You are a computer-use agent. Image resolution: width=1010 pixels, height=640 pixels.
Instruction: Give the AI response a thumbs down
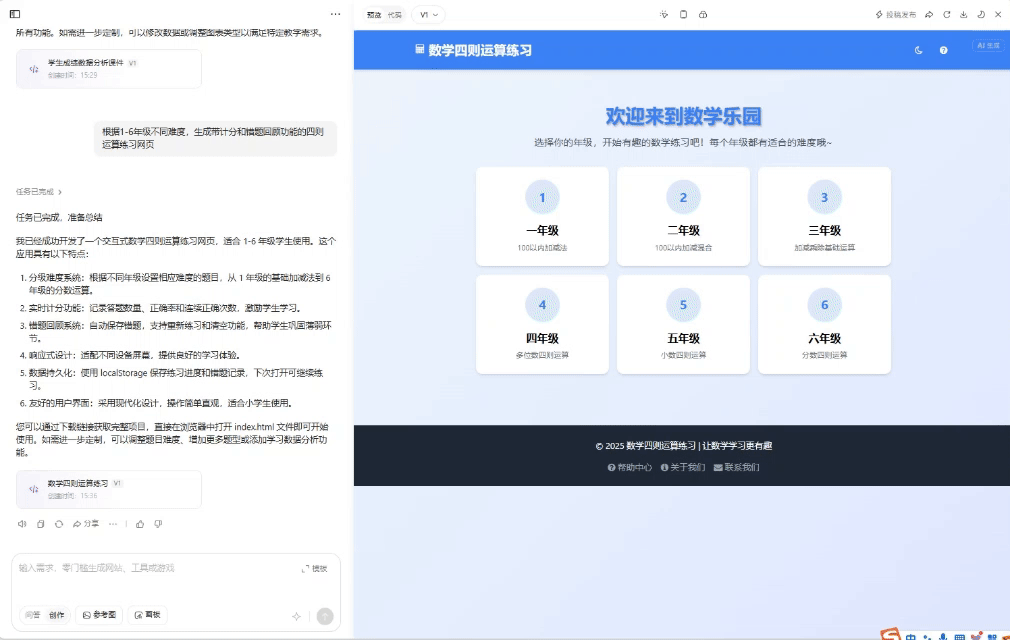click(159, 523)
